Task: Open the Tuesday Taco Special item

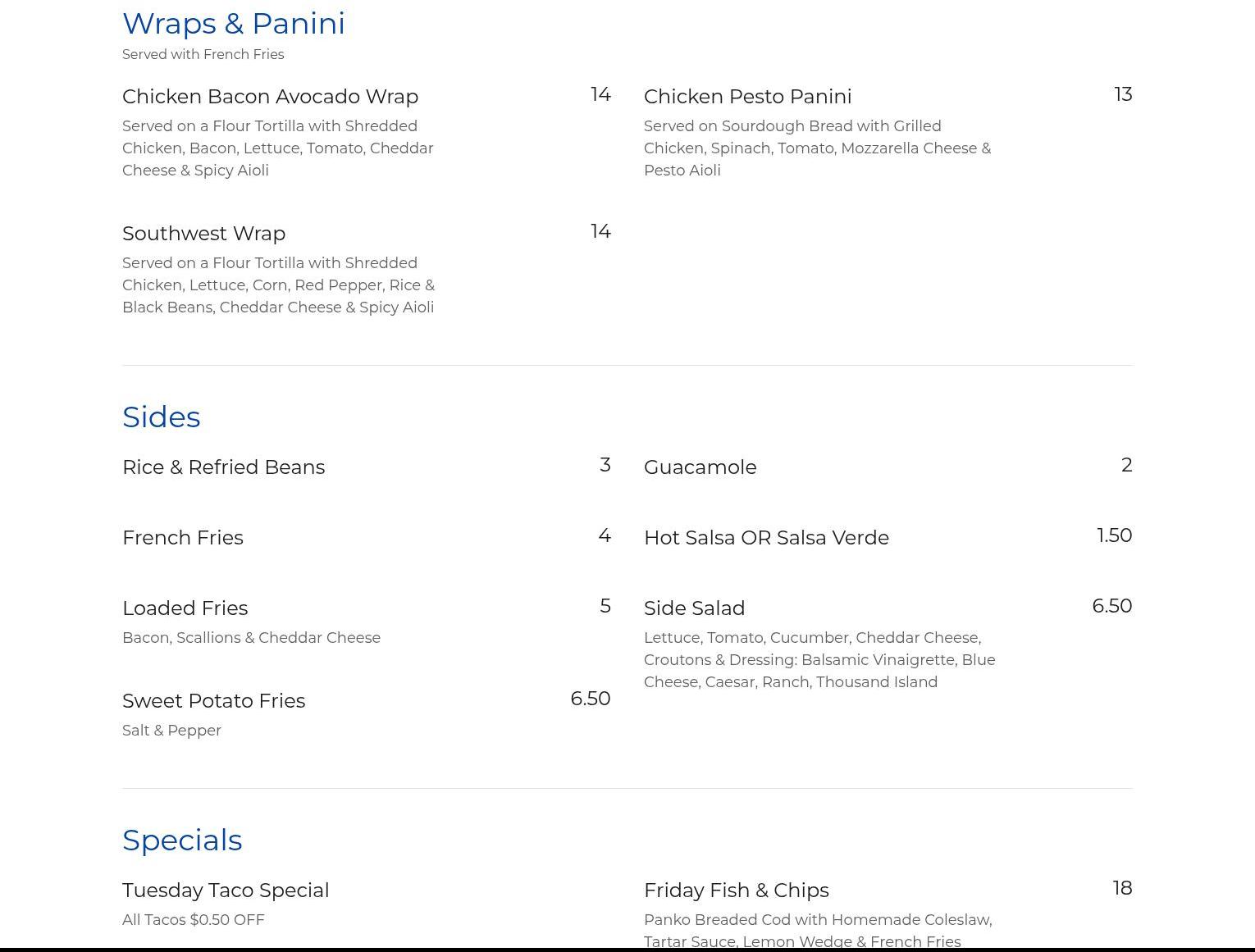Action: (x=226, y=891)
